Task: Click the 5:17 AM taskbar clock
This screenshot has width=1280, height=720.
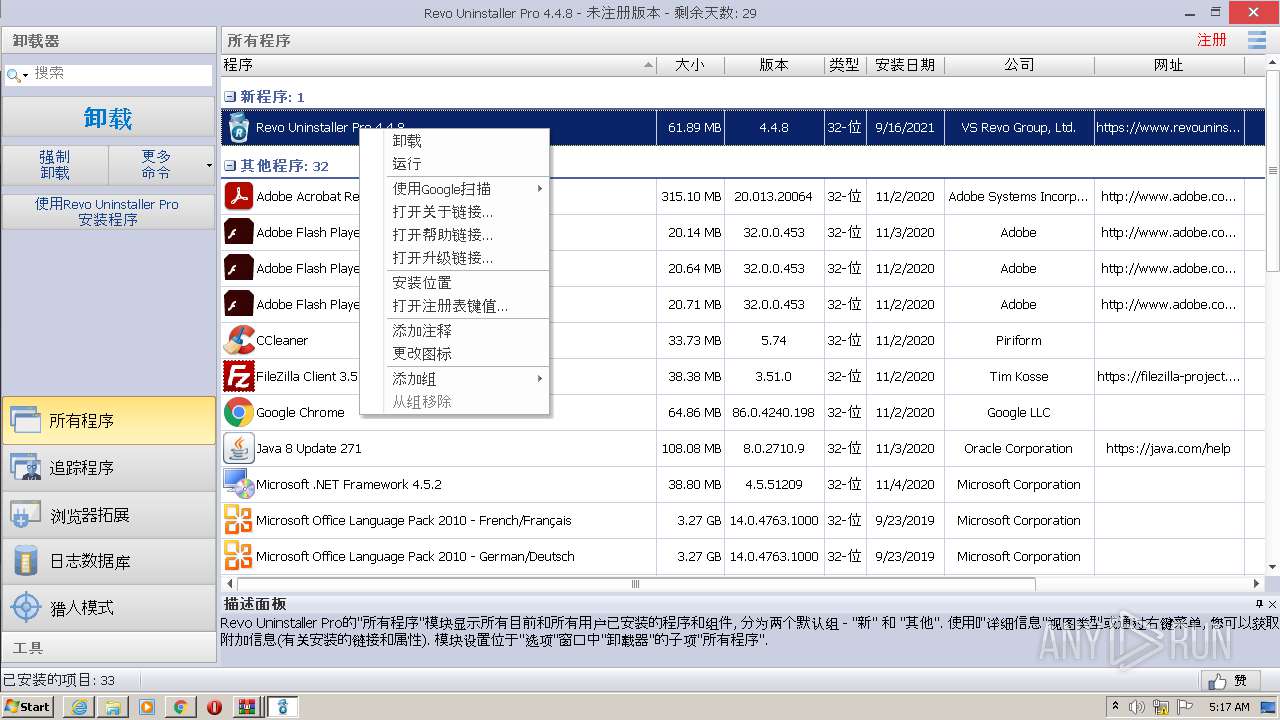Action: [1229, 707]
